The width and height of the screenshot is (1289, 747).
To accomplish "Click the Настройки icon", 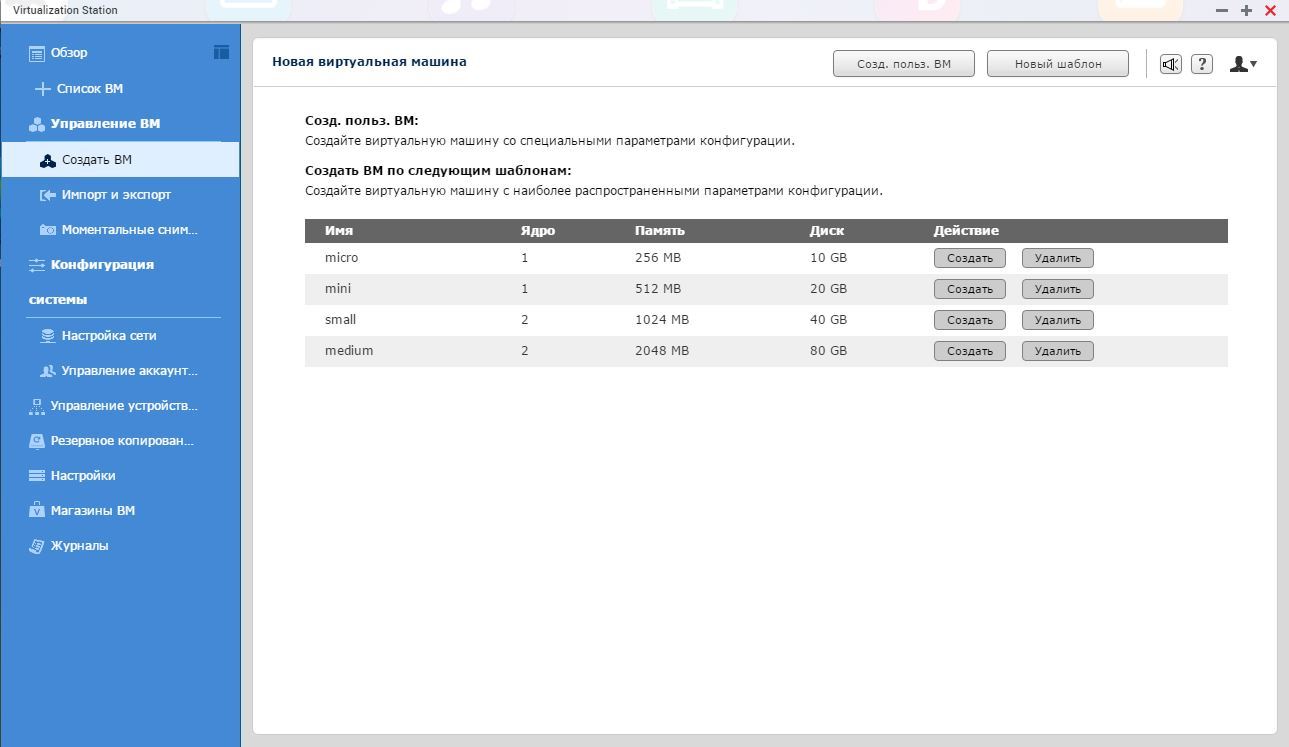I will tap(37, 476).
